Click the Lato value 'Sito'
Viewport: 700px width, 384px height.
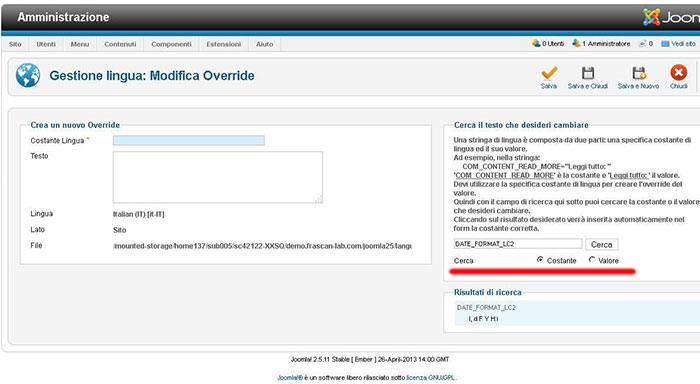click(120, 230)
